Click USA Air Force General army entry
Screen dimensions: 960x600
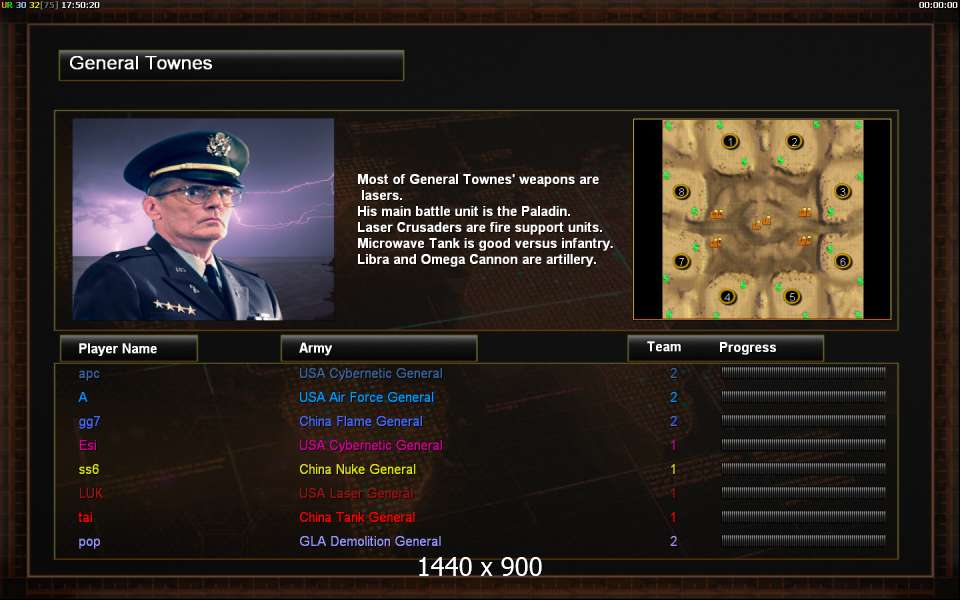(366, 397)
